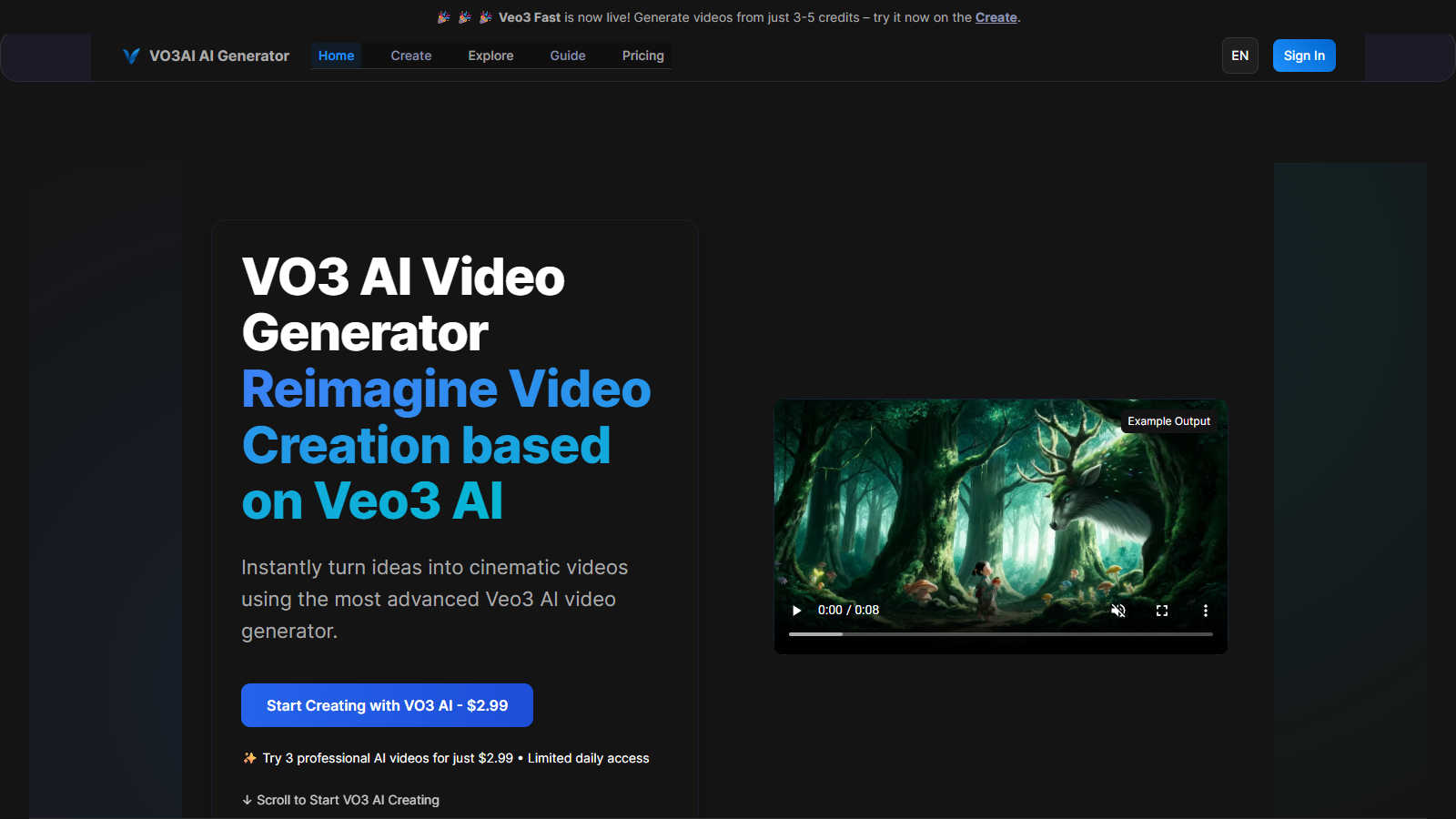Viewport: 1456px width, 819px height.
Task: Click Start Creating with VO3 AI button
Action: tap(387, 705)
